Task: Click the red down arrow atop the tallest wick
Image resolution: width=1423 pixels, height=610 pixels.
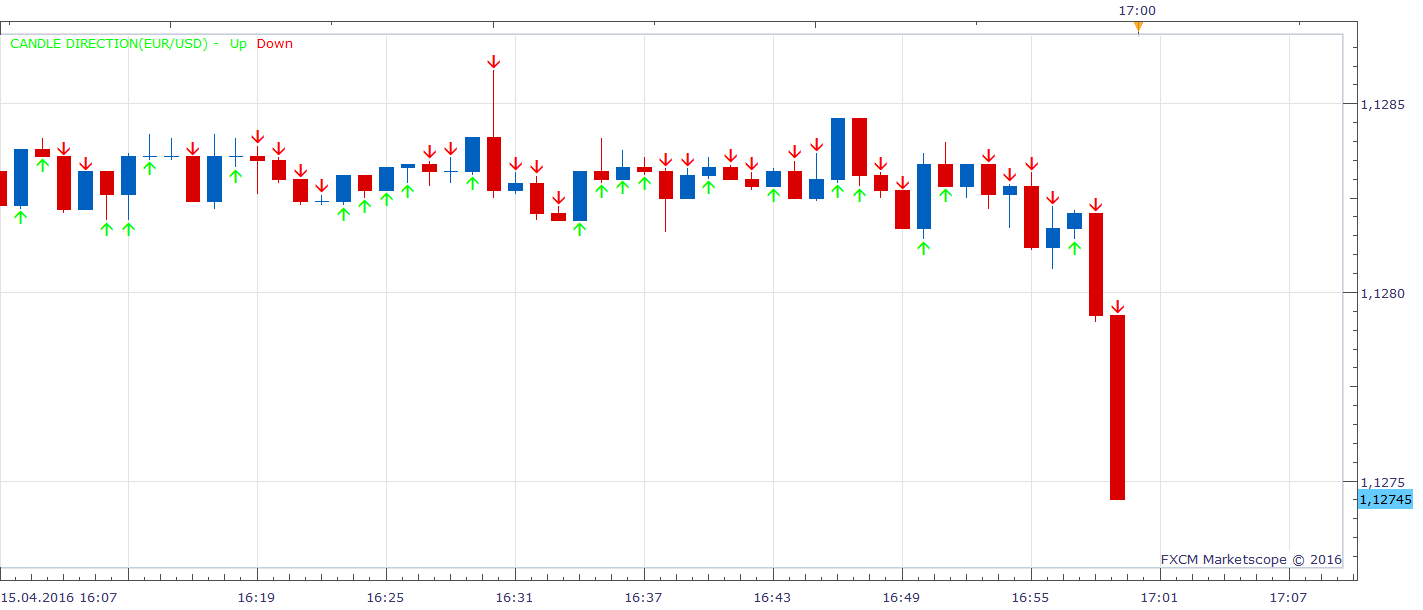Action: (494, 62)
